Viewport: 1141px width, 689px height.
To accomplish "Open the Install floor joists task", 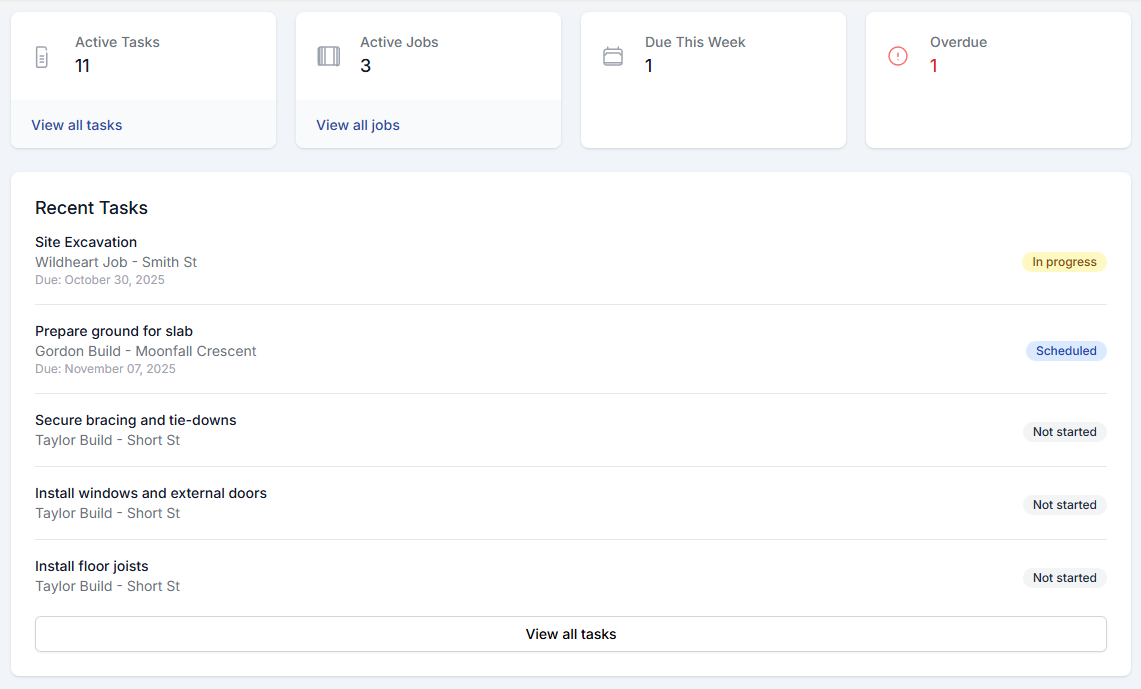I will (x=92, y=566).
